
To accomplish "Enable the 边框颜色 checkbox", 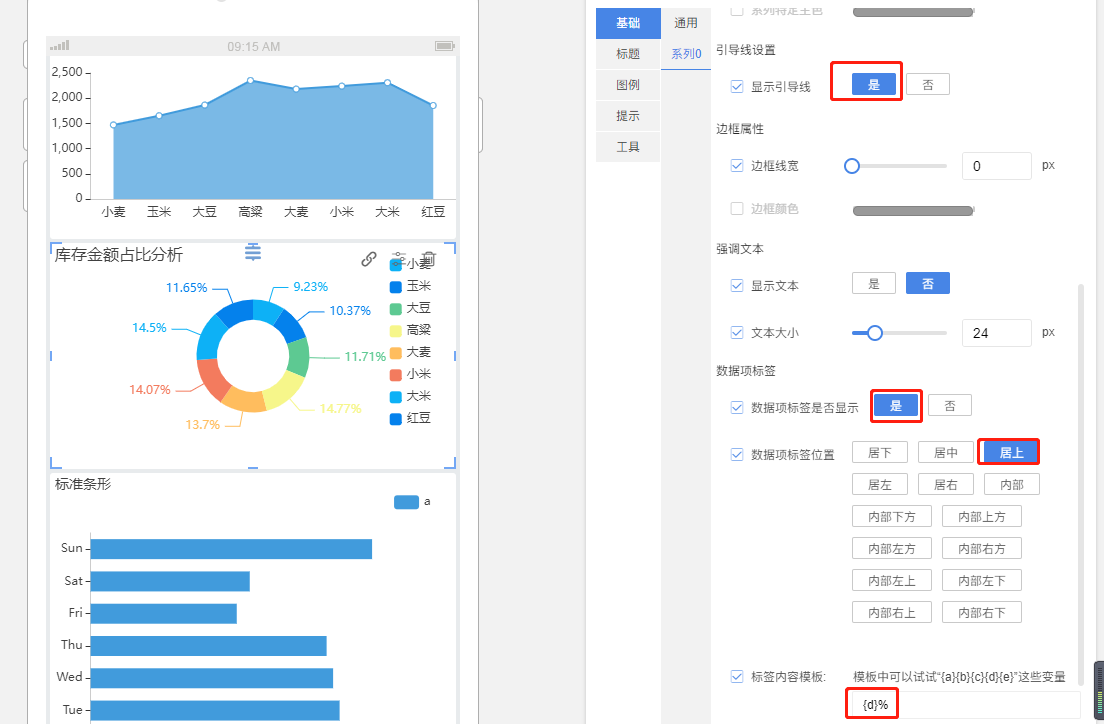I will [x=737, y=208].
